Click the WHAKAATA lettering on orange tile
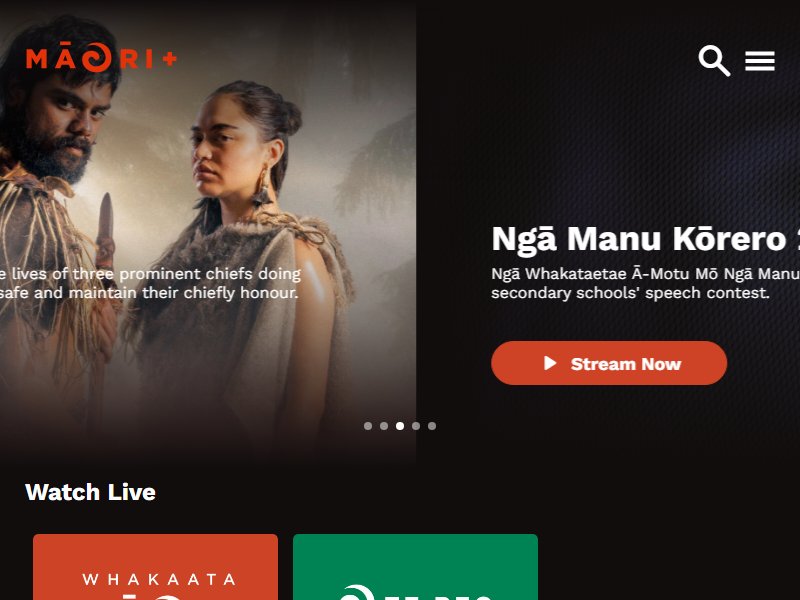800x600 pixels. click(159, 580)
